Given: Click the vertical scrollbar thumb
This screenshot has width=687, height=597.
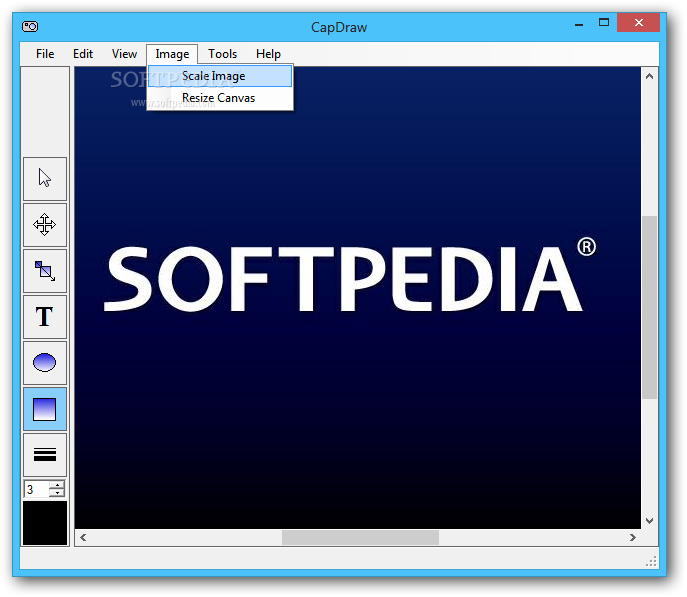Looking at the screenshot, I should point(649,307).
